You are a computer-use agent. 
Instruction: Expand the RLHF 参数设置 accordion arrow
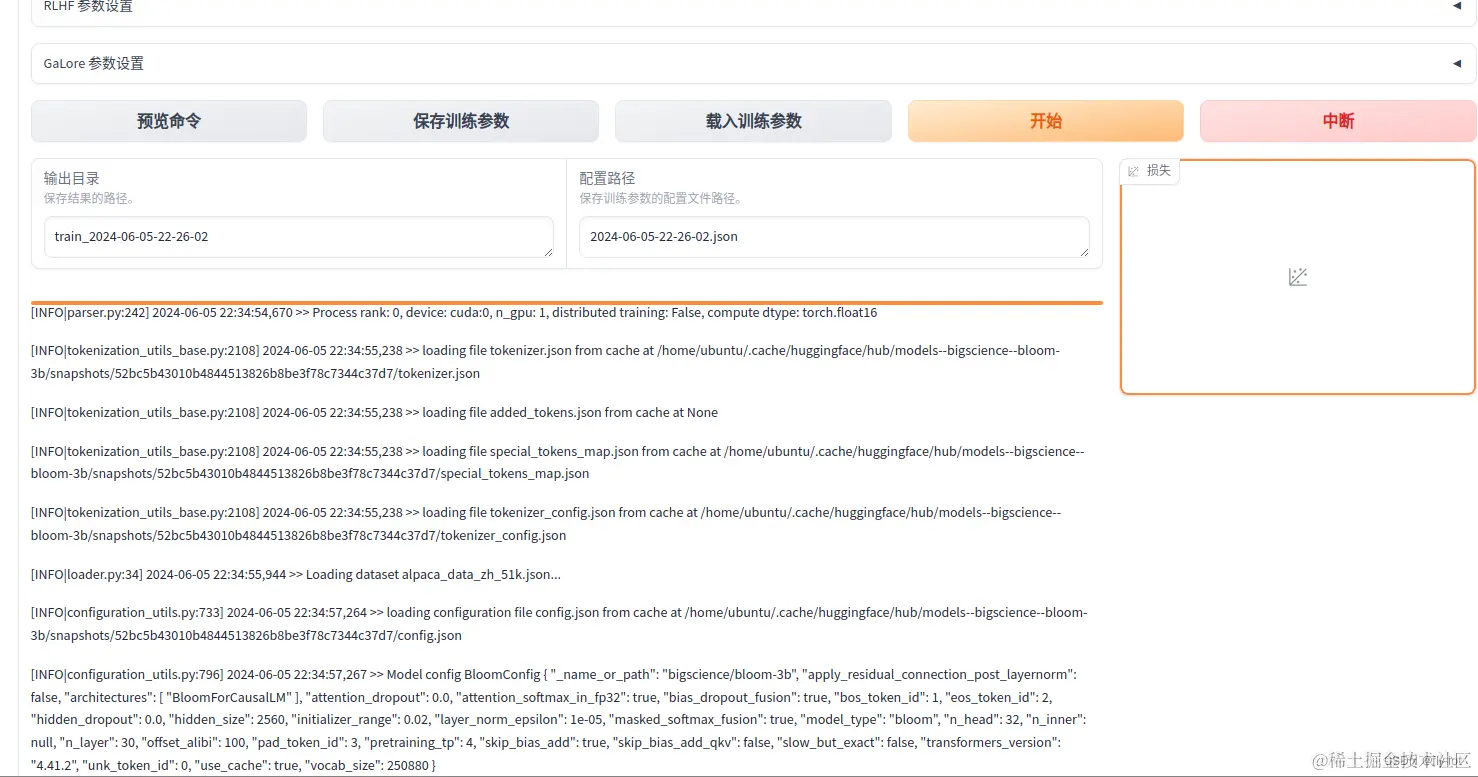tap(1456, 6)
